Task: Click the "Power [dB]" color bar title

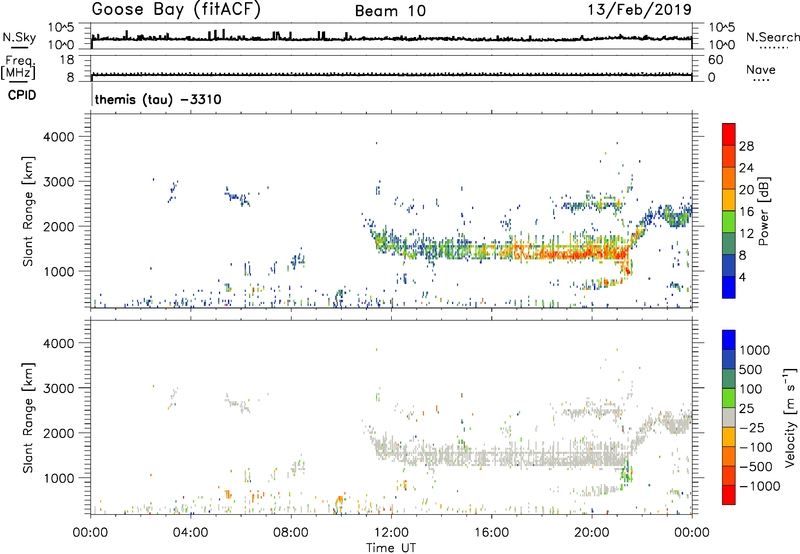Action: [763, 211]
